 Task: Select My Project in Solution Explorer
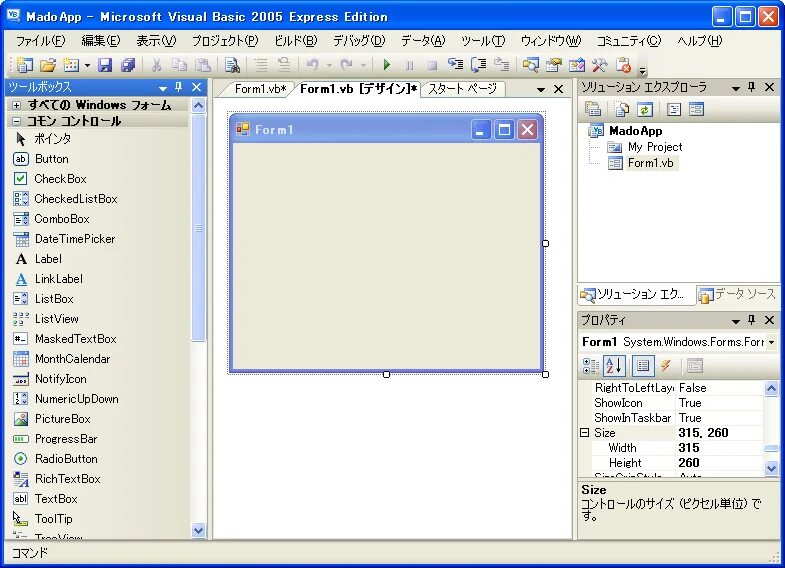click(x=655, y=147)
